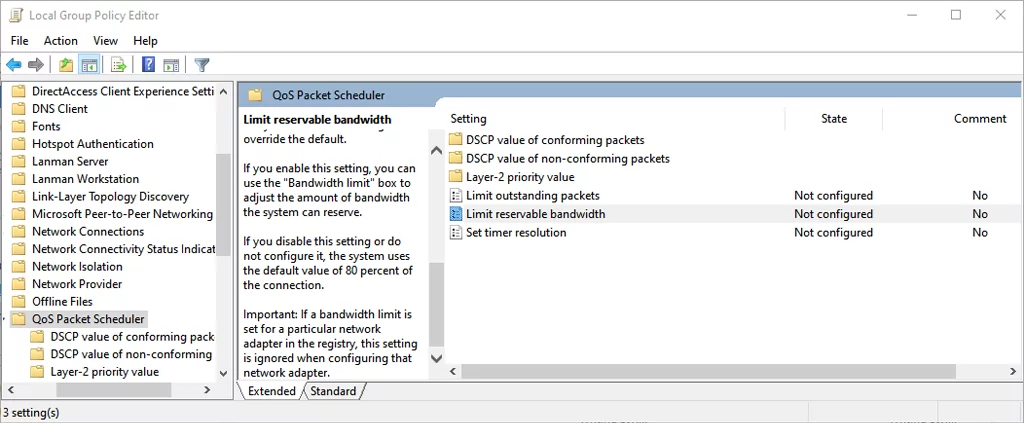
Task: Select Hotspot Authentication in the tree
Action: (x=93, y=144)
